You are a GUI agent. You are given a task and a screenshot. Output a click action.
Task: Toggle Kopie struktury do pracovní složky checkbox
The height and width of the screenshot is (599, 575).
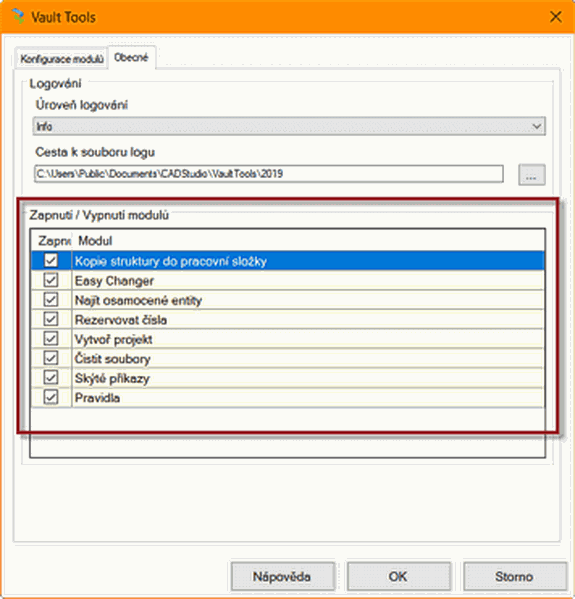click(51, 261)
